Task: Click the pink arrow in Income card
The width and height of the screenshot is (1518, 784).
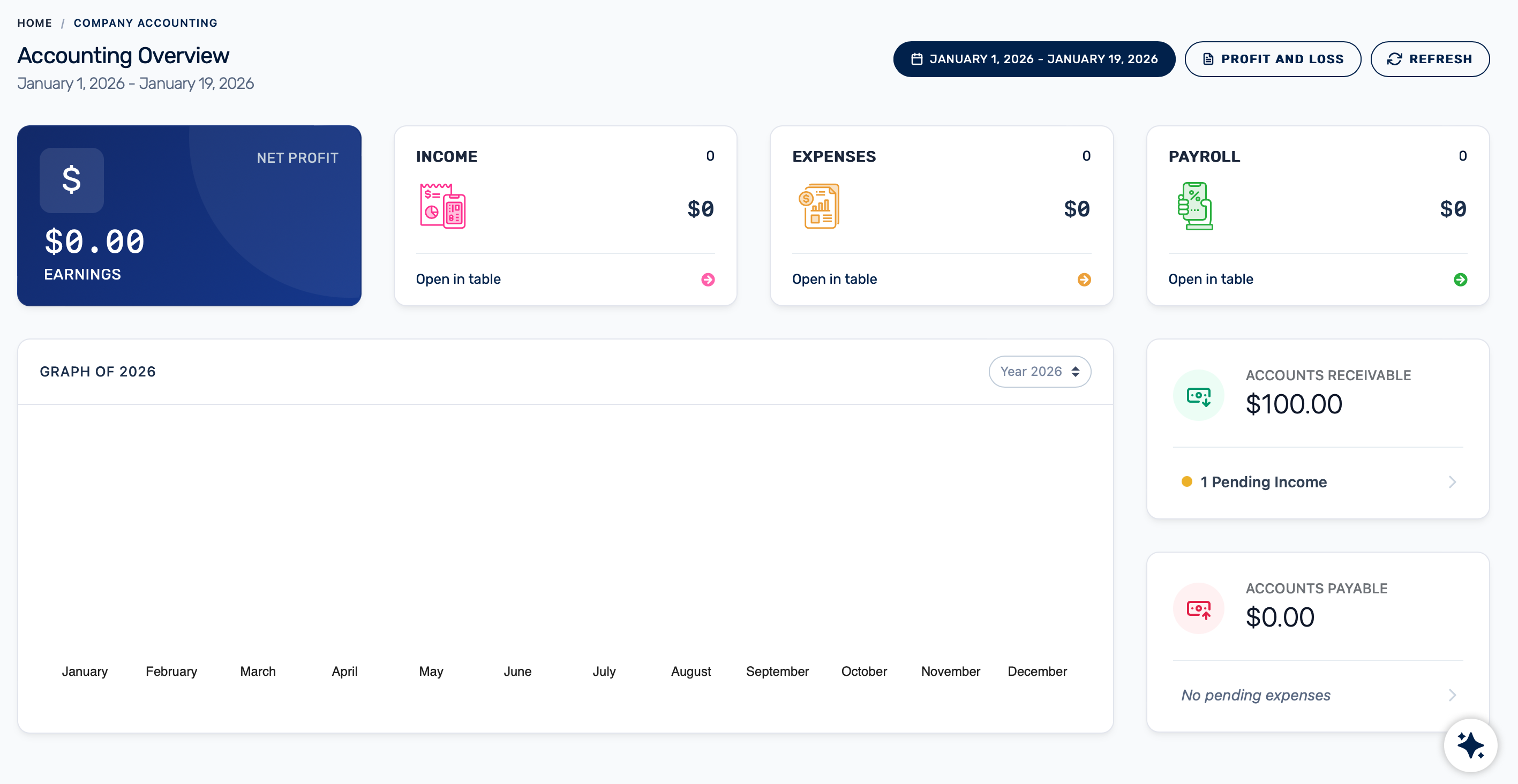Action: click(708, 279)
